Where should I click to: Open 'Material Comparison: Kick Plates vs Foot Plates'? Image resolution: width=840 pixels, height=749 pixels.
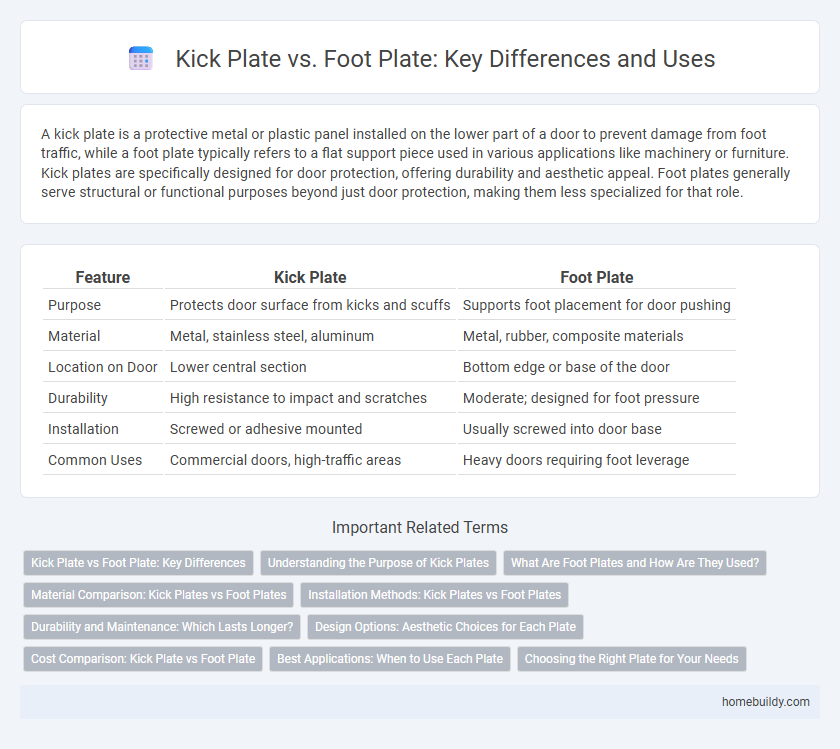[158, 595]
